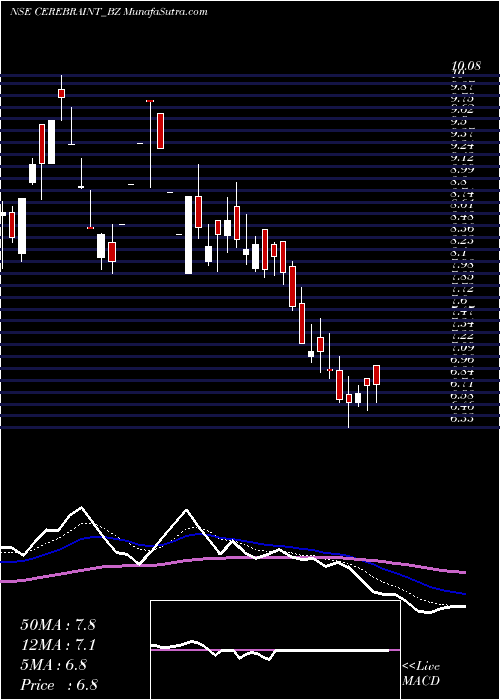Viewport: 500px width, 700px height.
Task: Click the 9.24 price axis label
Action: (462, 146)
